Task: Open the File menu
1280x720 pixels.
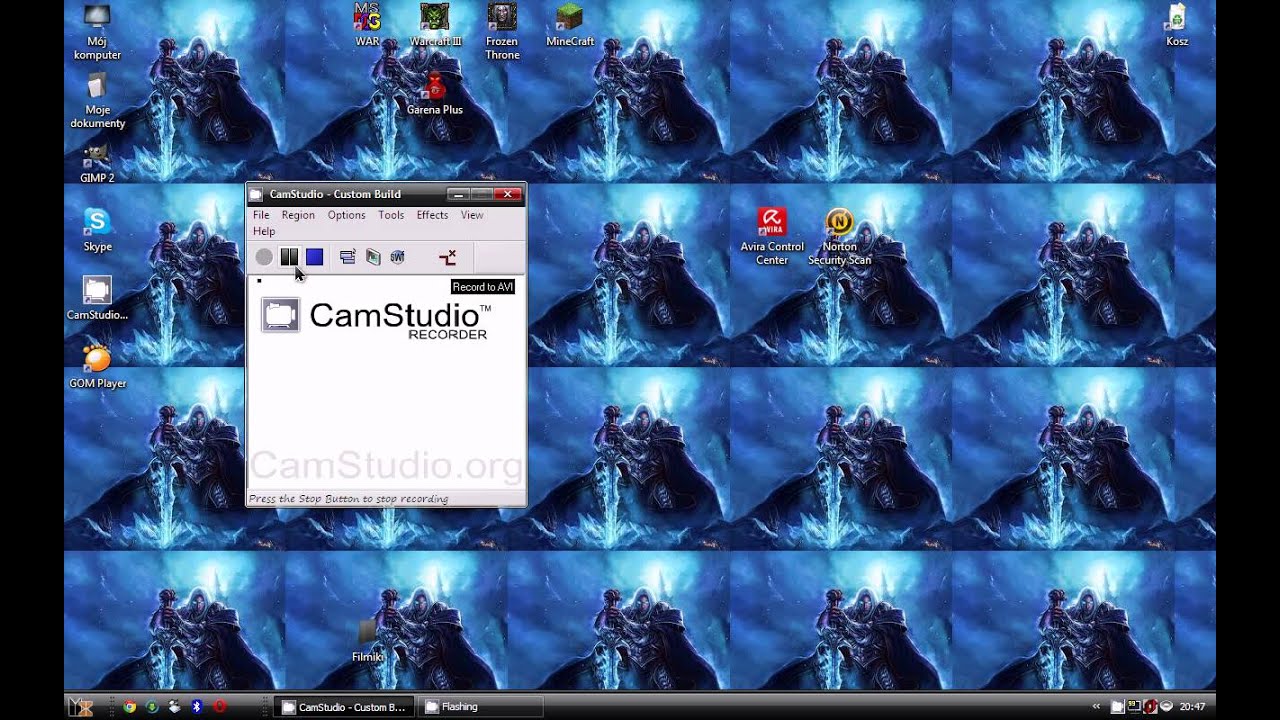Action: click(x=261, y=215)
